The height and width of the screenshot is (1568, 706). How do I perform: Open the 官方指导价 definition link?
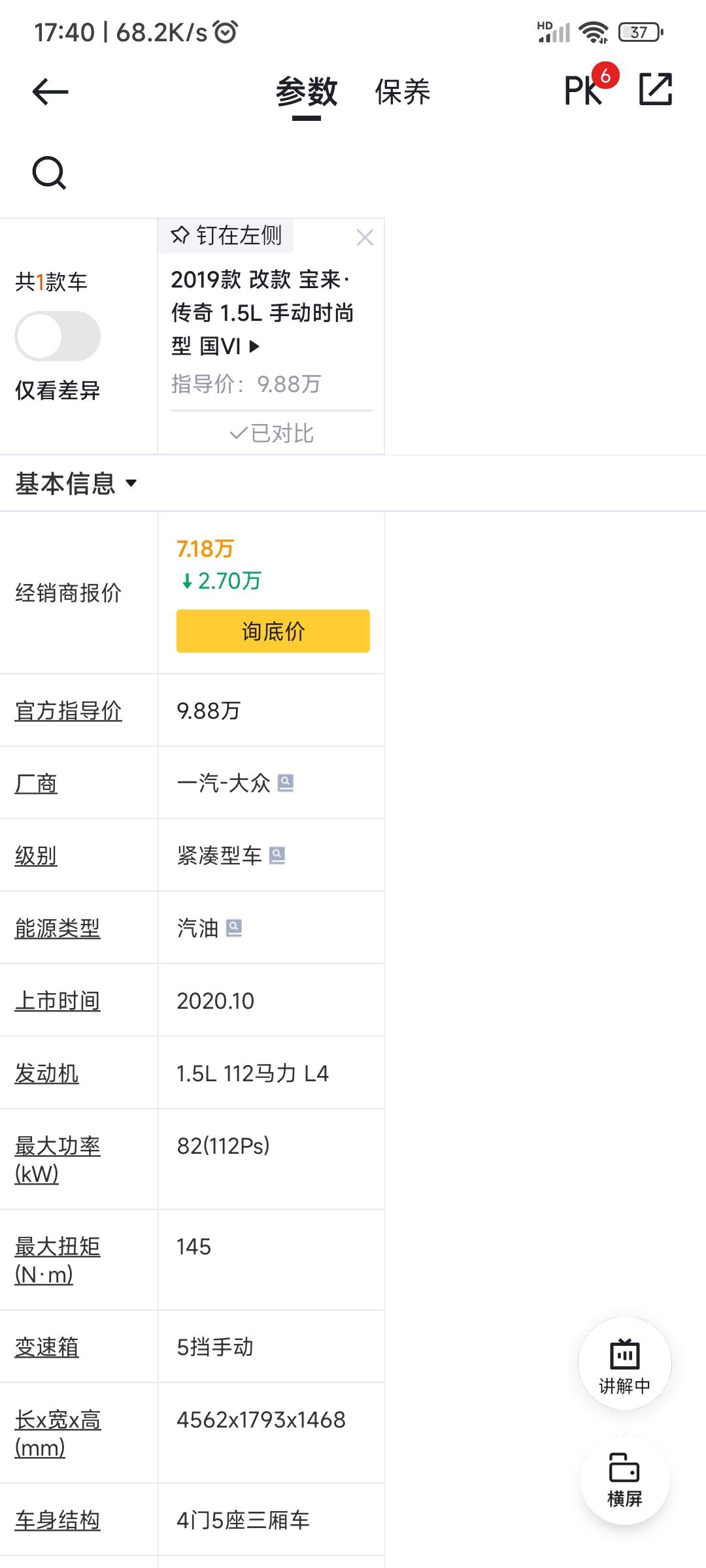coord(69,711)
